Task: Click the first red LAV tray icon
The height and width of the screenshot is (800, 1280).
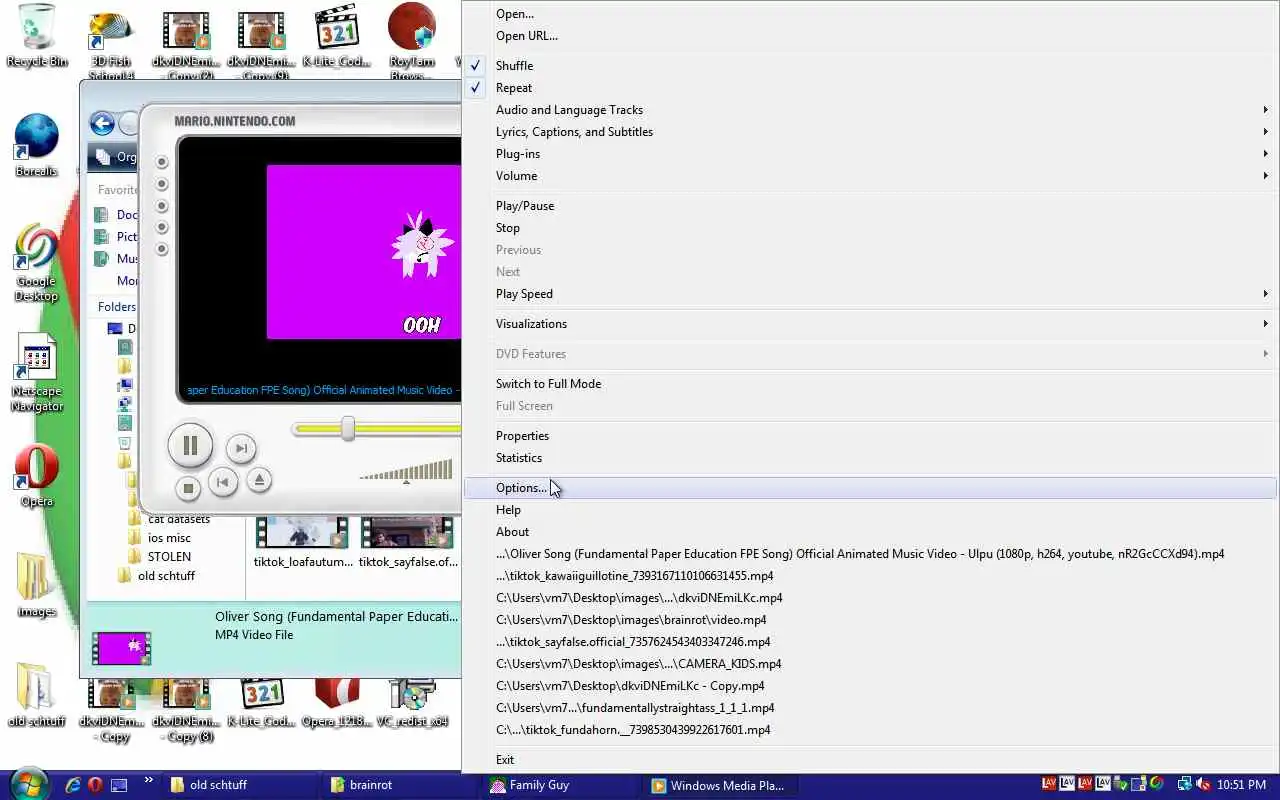Action: click(x=1050, y=785)
